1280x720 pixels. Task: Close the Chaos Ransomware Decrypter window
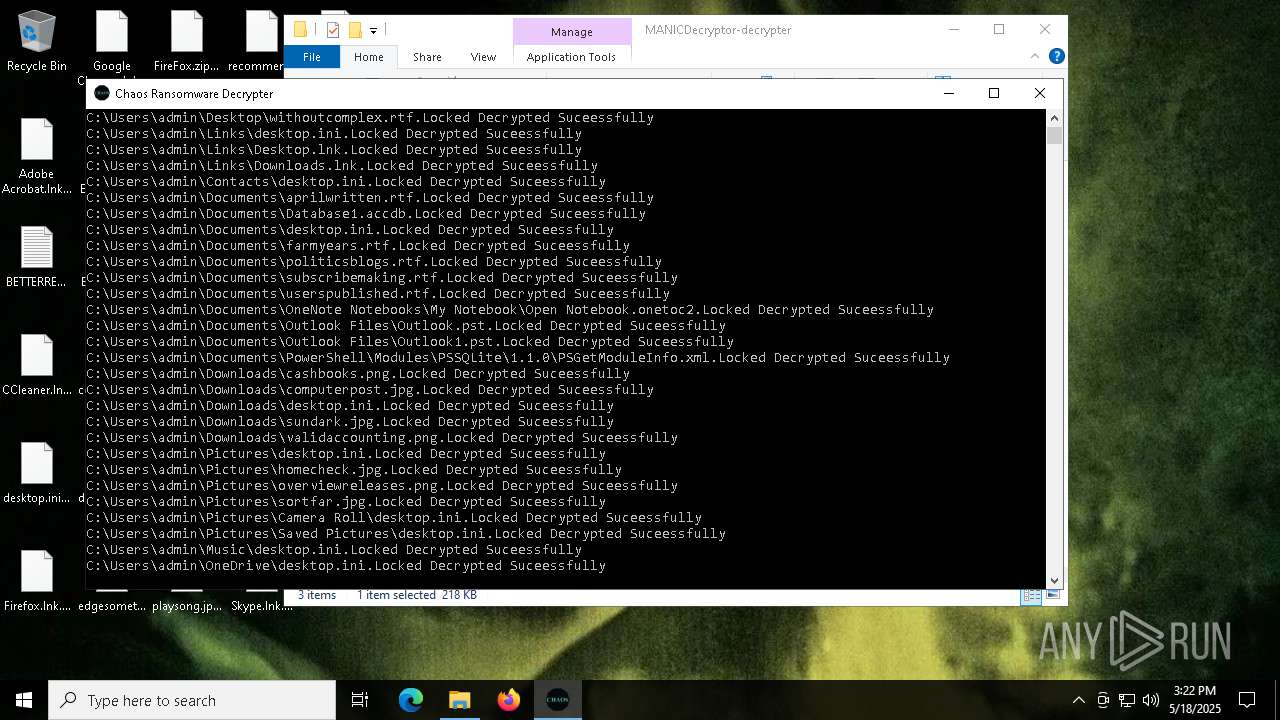click(1040, 93)
